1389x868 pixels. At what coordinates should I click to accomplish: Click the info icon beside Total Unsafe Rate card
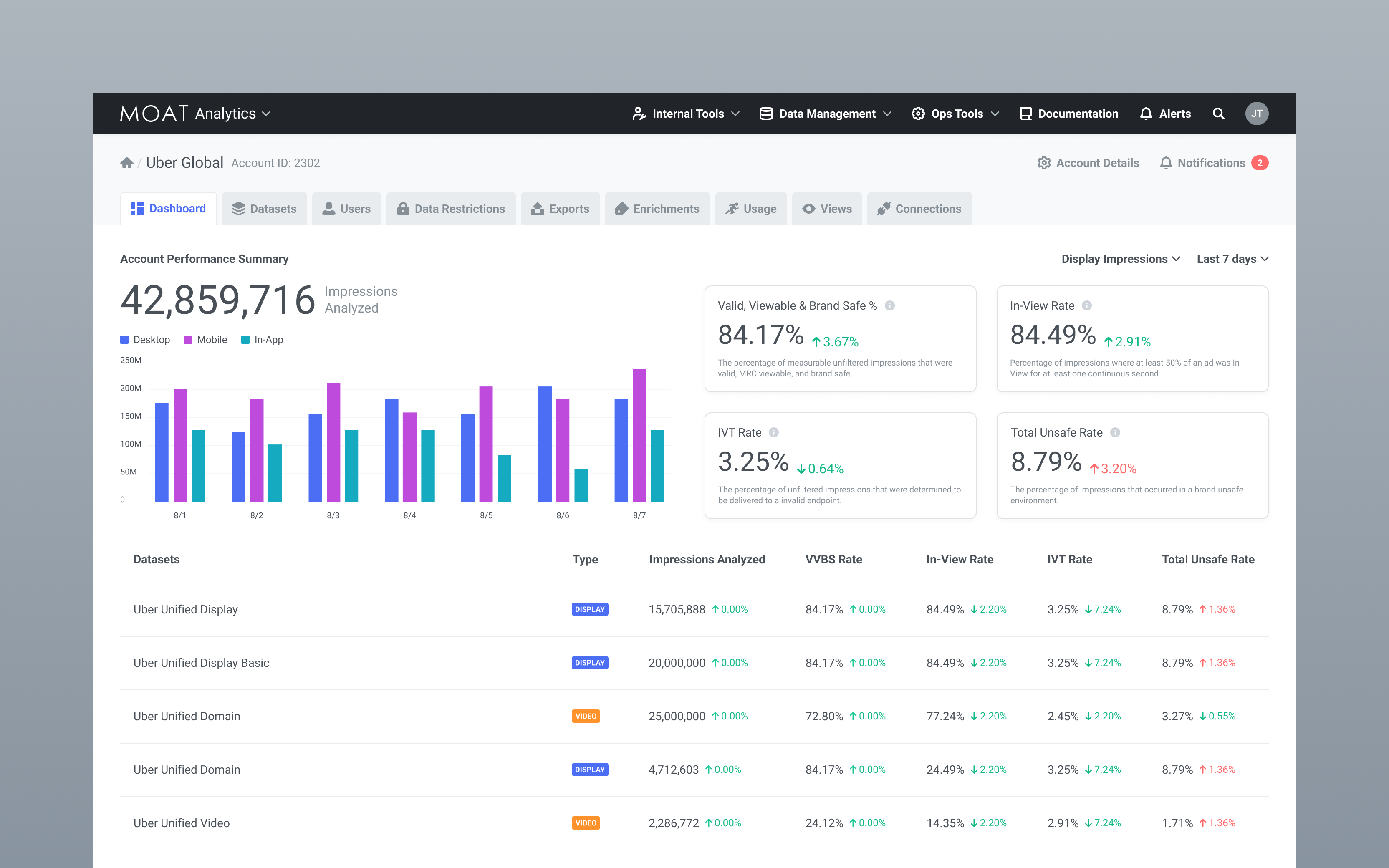click(x=1115, y=432)
